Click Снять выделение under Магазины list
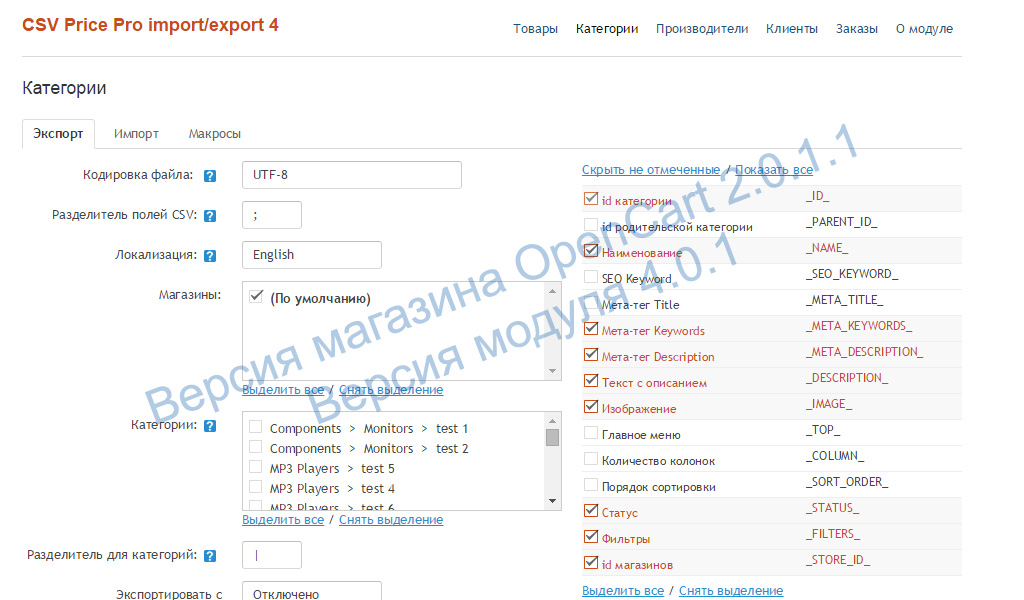The height and width of the screenshot is (600, 1024). (x=391, y=390)
